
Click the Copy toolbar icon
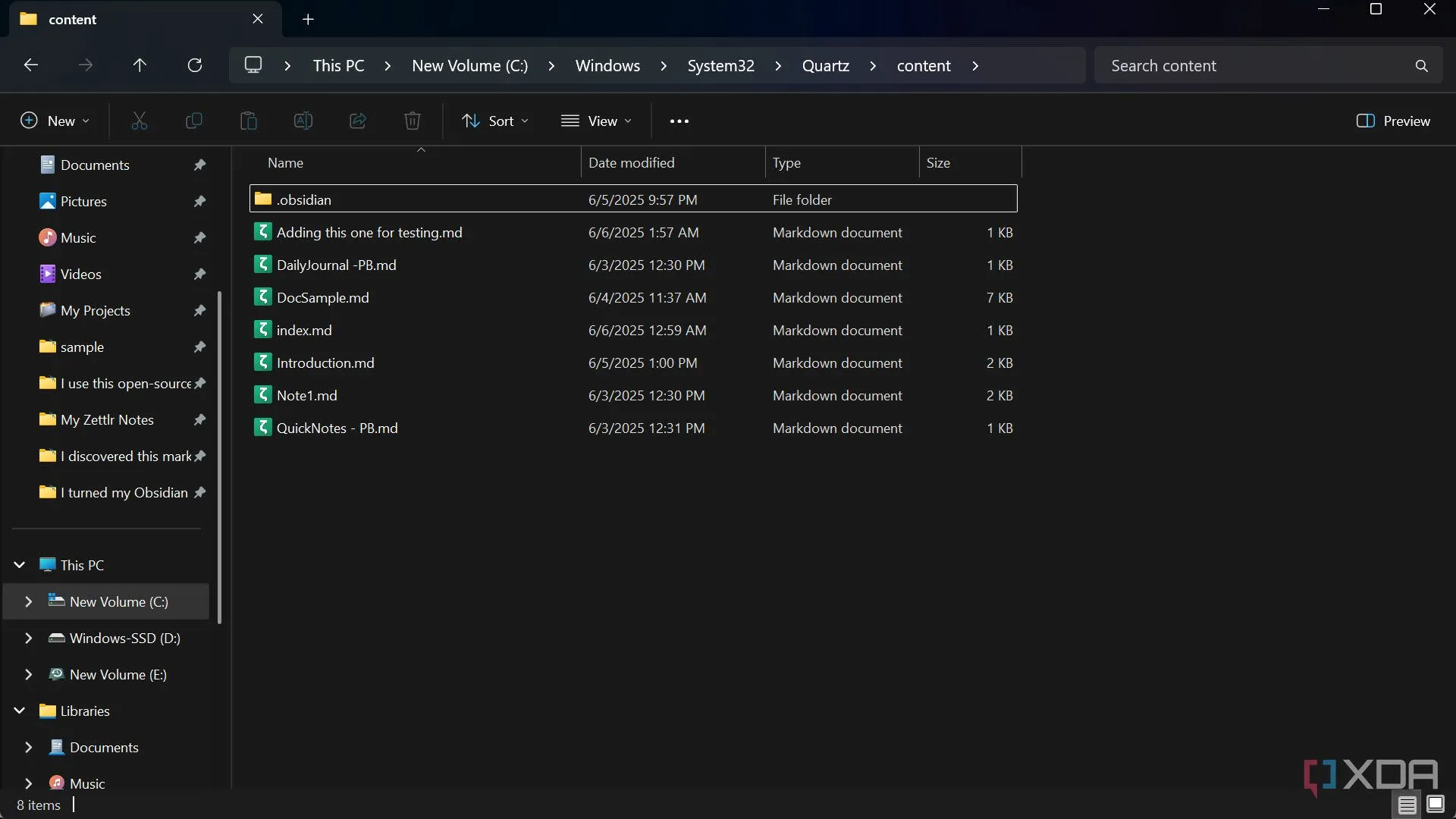click(193, 121)
